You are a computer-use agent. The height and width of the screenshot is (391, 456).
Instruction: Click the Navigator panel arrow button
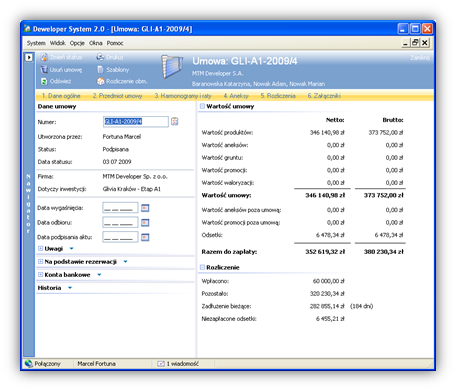coord(29,57)
